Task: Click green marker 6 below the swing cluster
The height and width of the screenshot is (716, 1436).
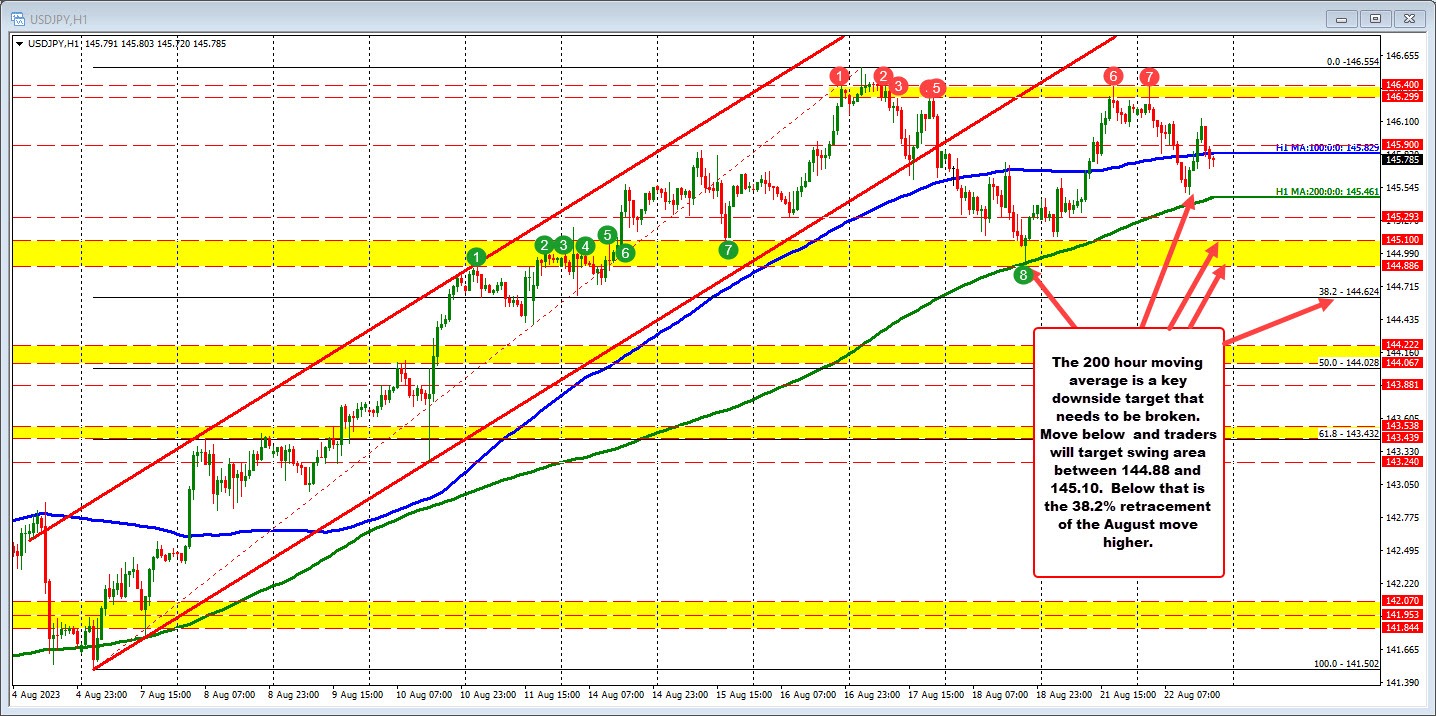Action: (x=624, y=254)
